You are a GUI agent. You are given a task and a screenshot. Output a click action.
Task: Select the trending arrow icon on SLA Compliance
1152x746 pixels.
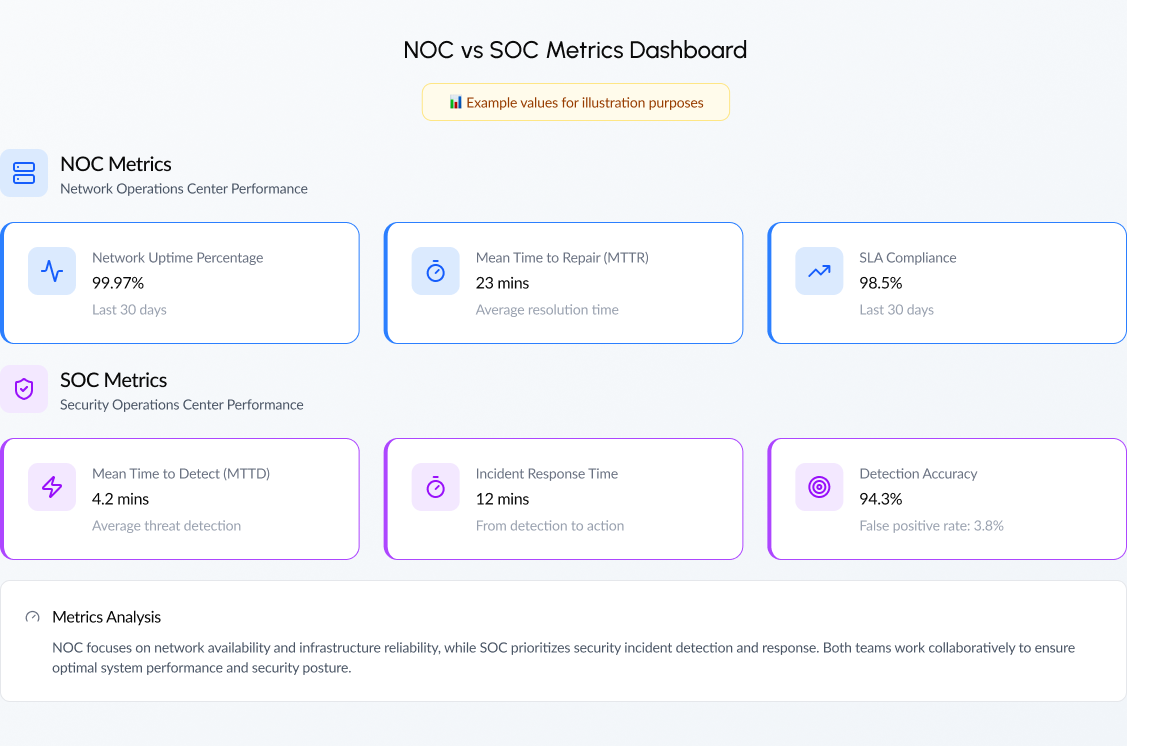pos(819,270)
